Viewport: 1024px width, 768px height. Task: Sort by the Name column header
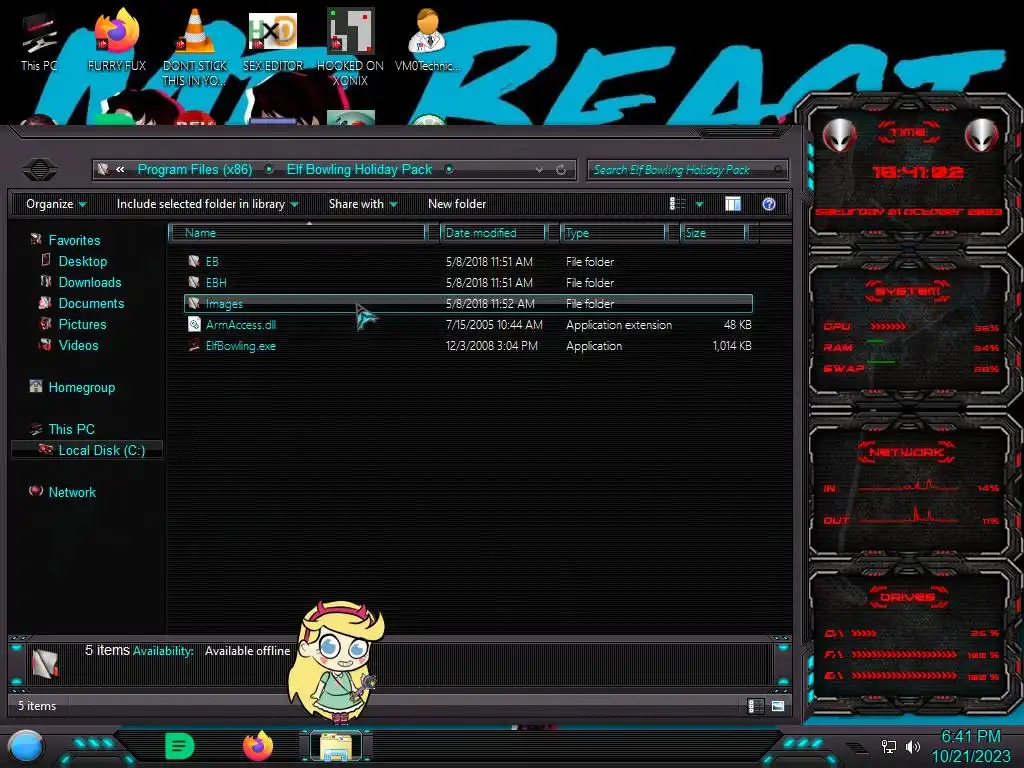pos(298,232)
